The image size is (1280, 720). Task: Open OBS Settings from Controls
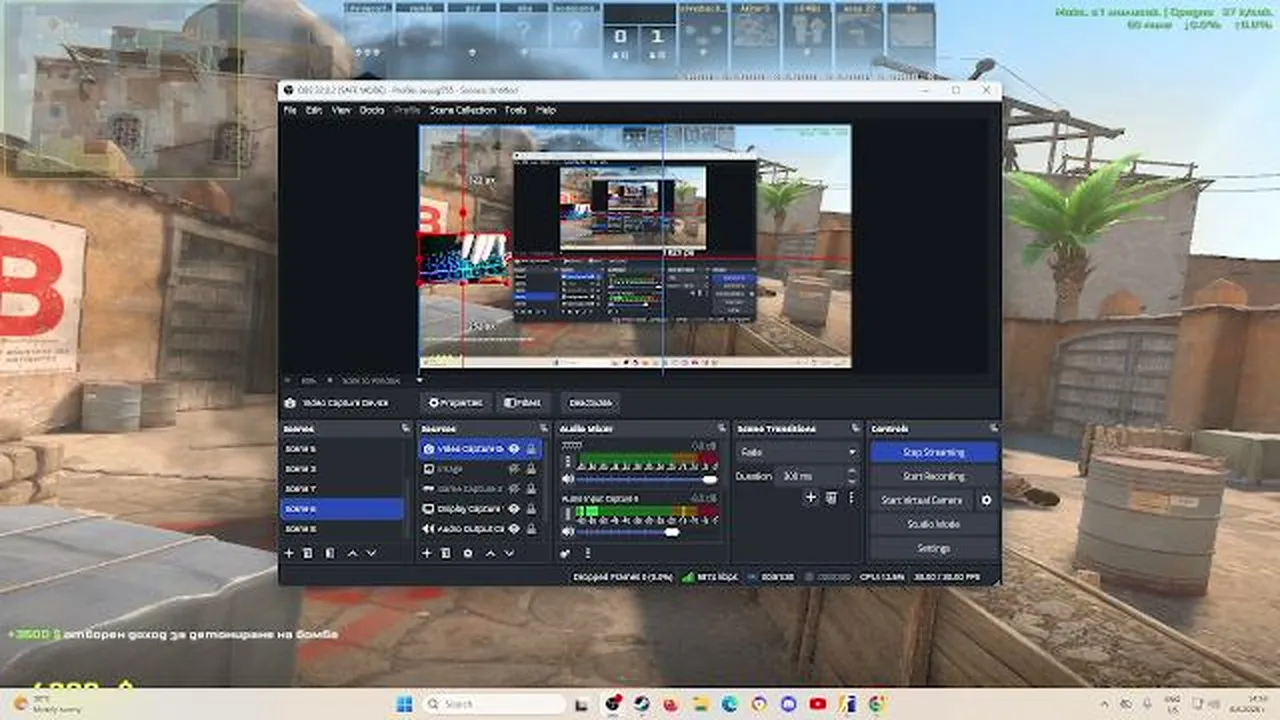(x=934, y=548)
